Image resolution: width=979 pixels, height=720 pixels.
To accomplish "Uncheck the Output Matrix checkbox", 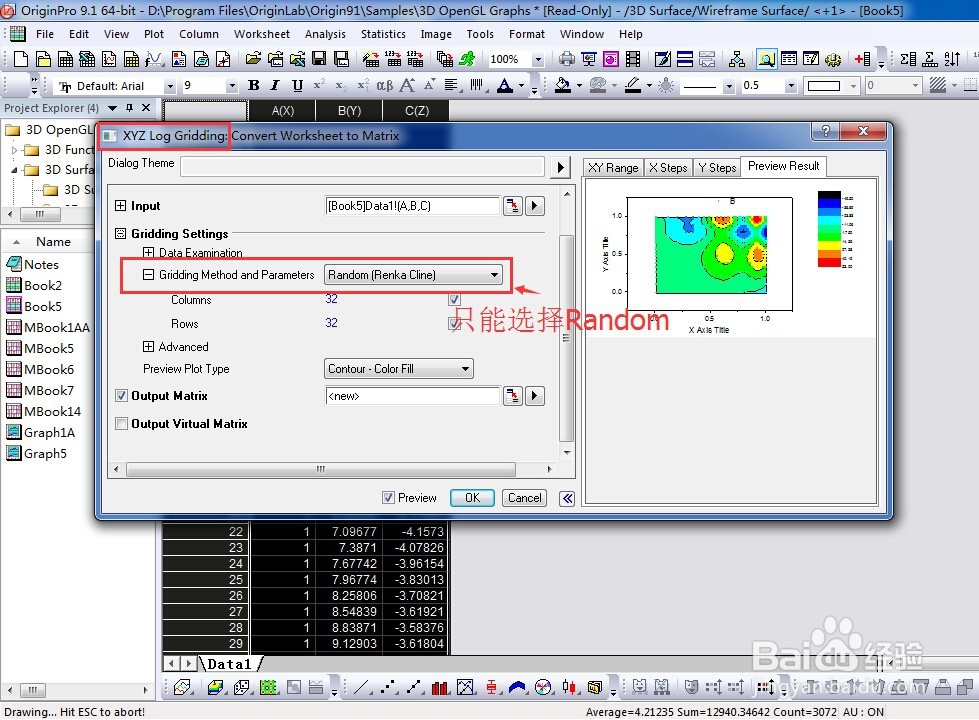I will [121, 396].
